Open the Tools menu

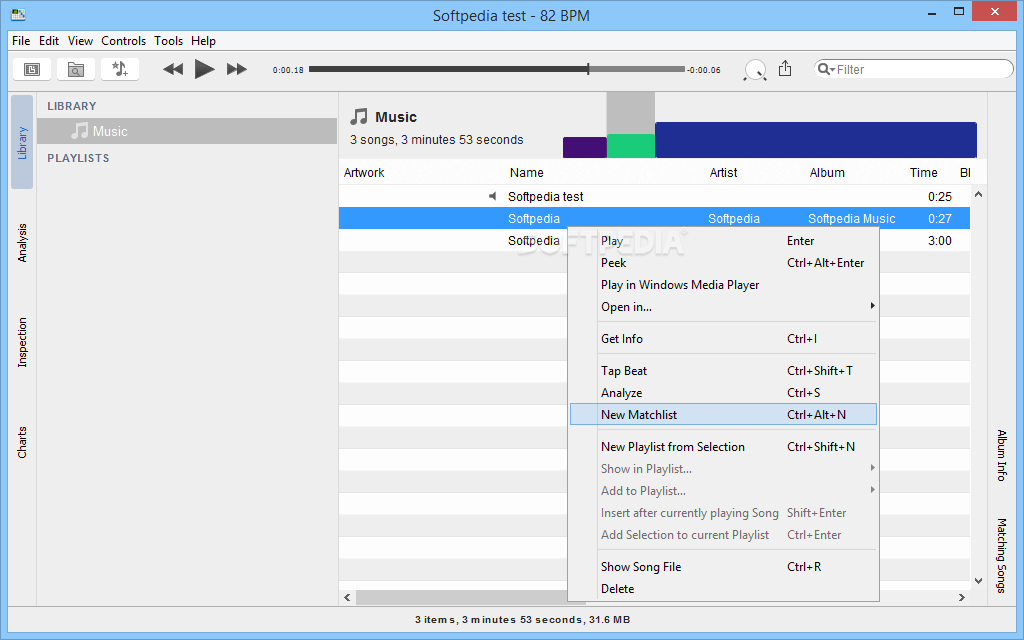click(168, 40)
